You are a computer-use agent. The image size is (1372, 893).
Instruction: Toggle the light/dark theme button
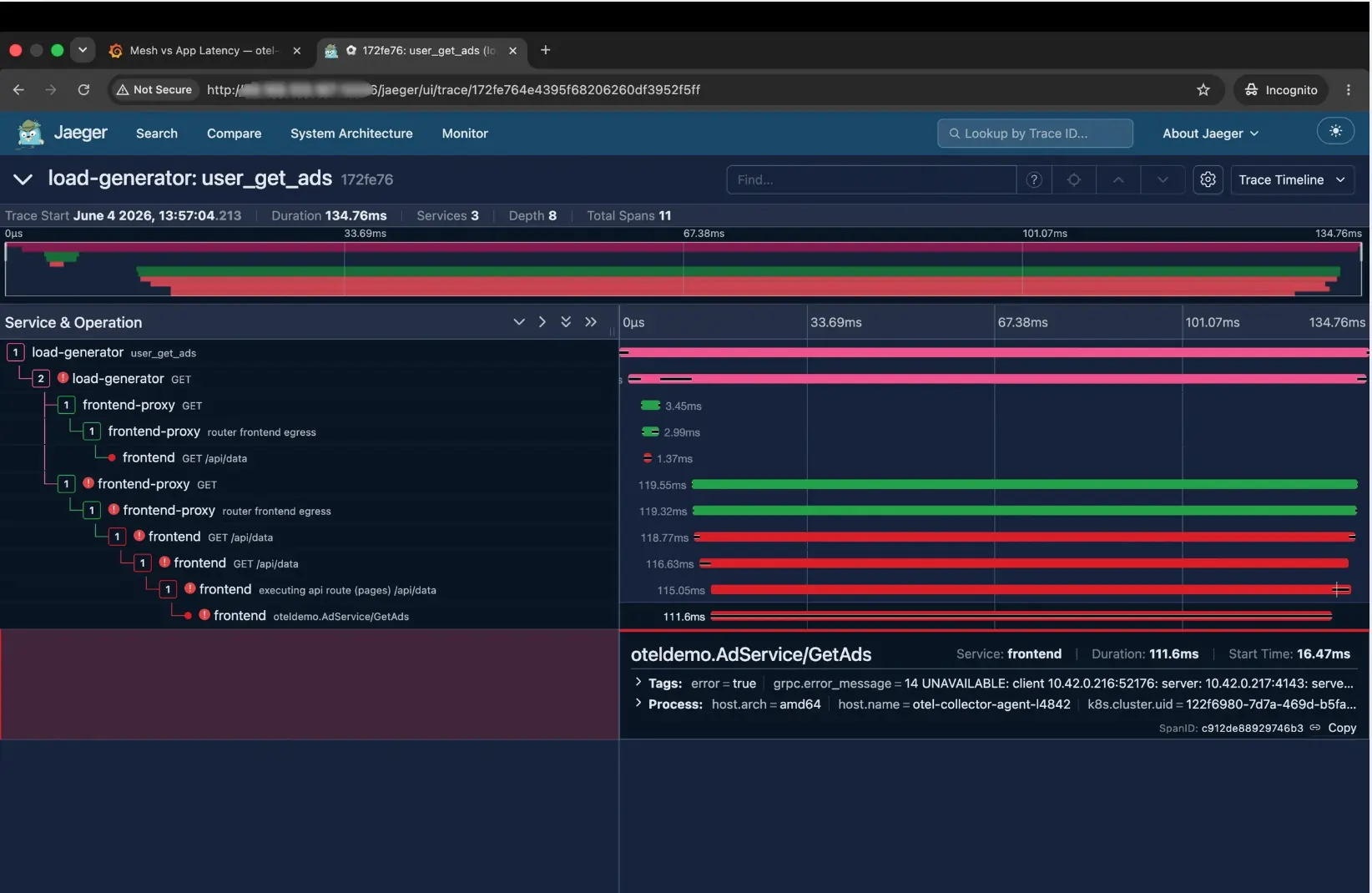click(x=1335, y=131)
